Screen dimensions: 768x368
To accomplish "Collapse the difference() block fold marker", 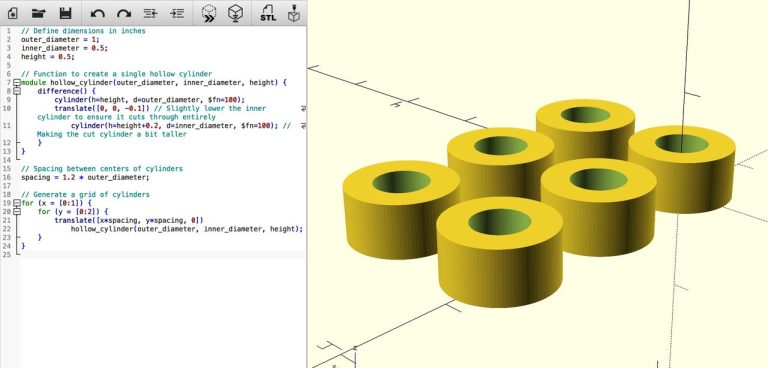I will click(x=17, y=91).
